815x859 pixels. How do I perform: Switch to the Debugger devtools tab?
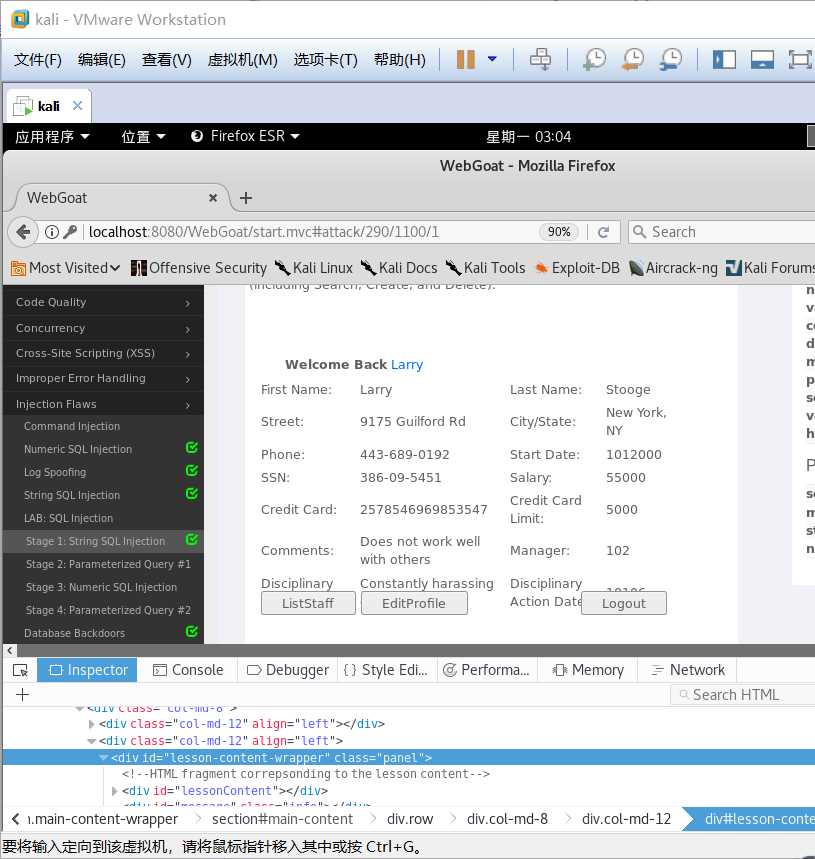tap(288, 670)
